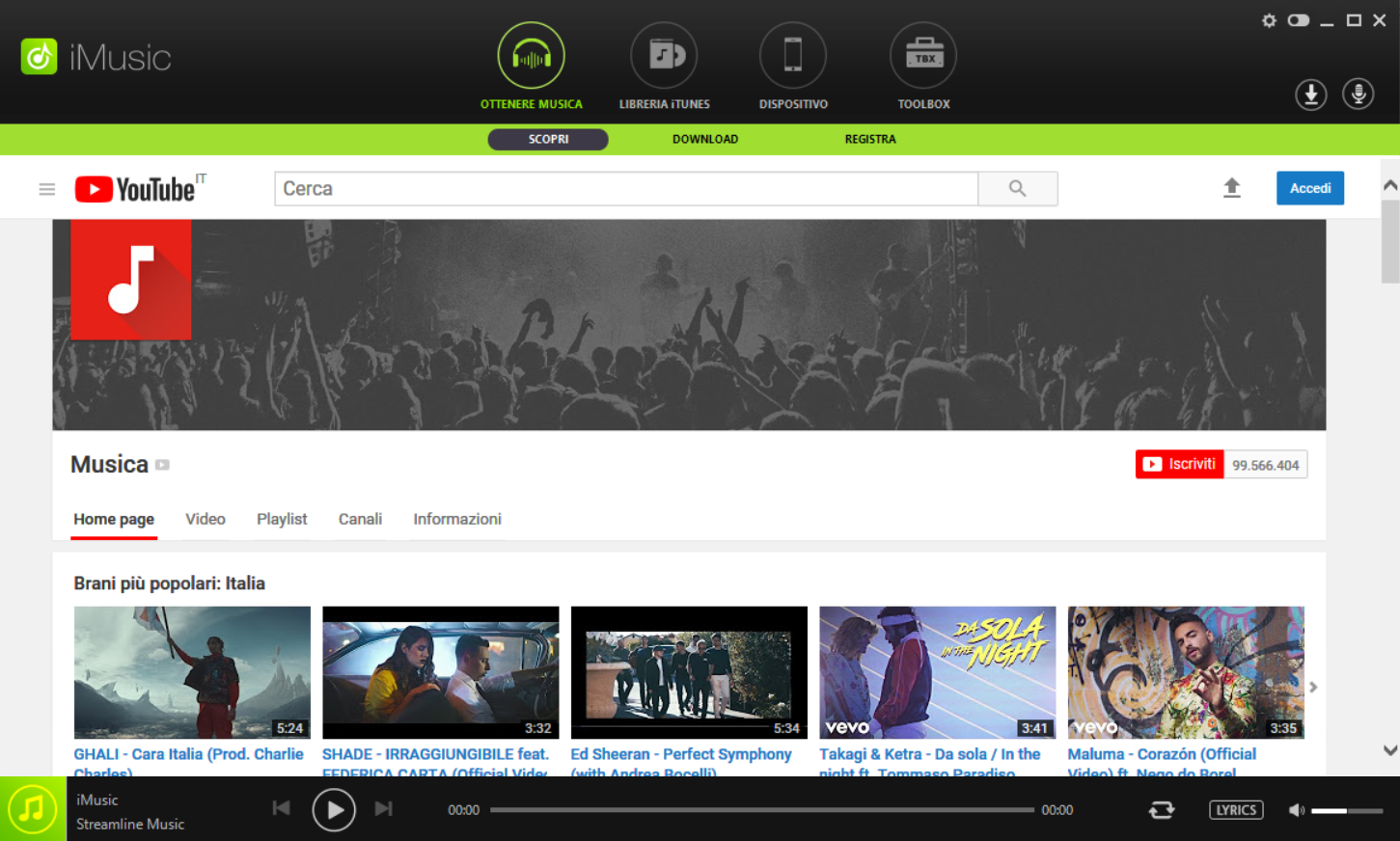Click the green music note album icon
1400x841 pixels.
[33, 808]
